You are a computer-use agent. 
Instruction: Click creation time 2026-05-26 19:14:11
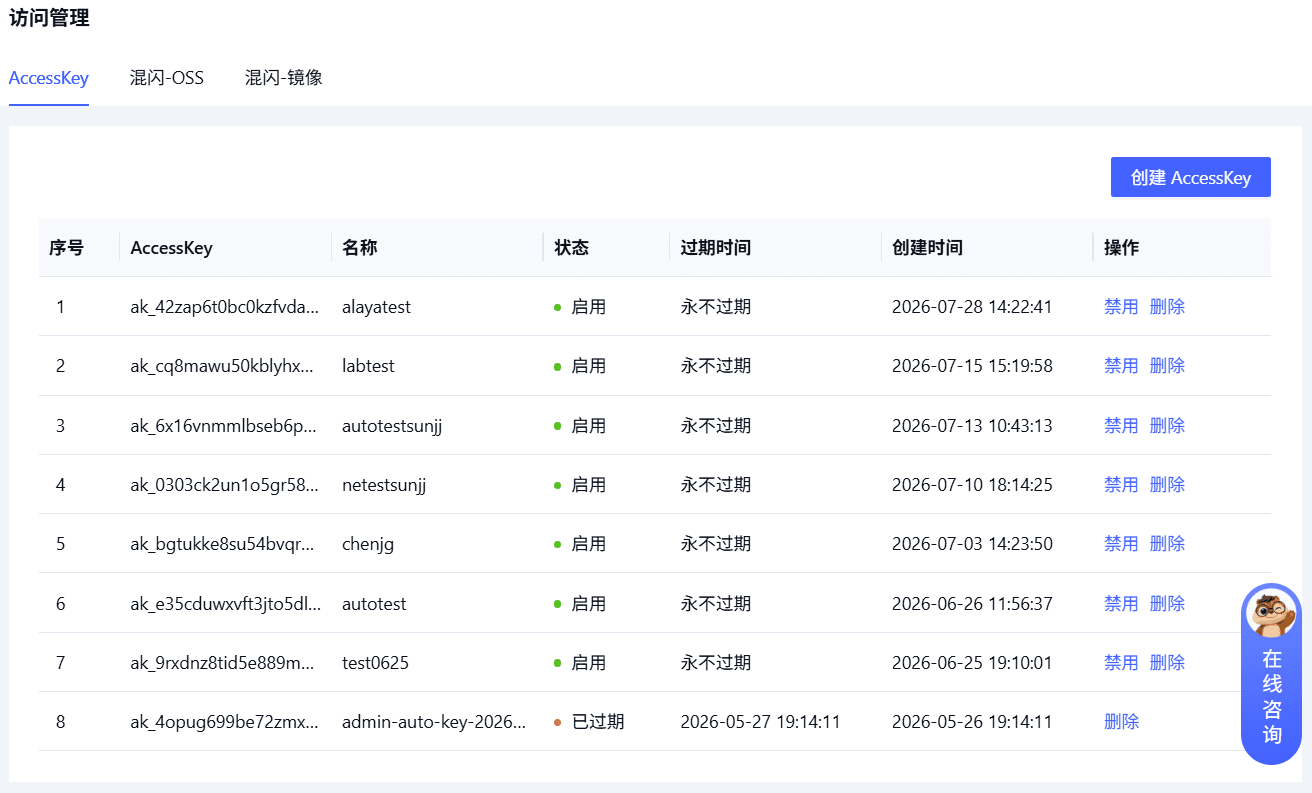point(972,722)
